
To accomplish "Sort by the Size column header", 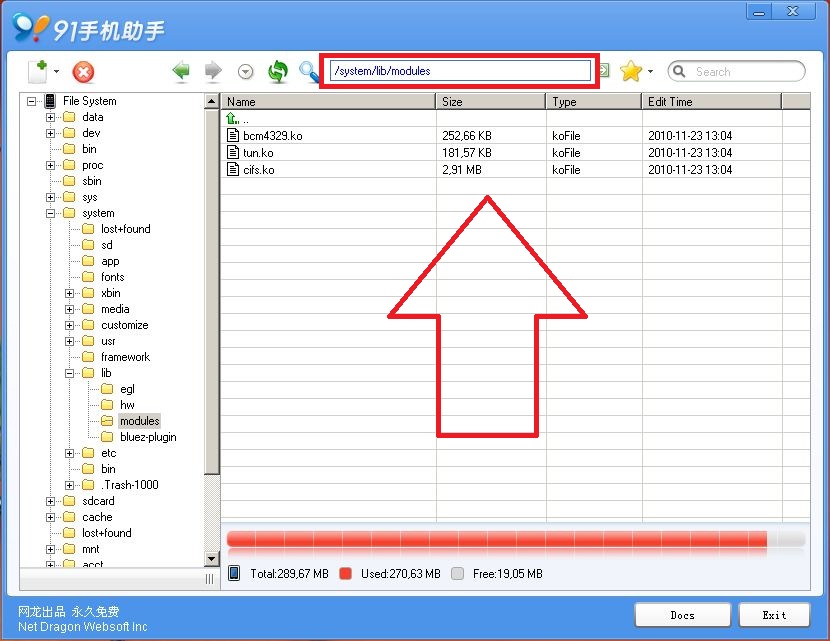I will pos(491,102).
